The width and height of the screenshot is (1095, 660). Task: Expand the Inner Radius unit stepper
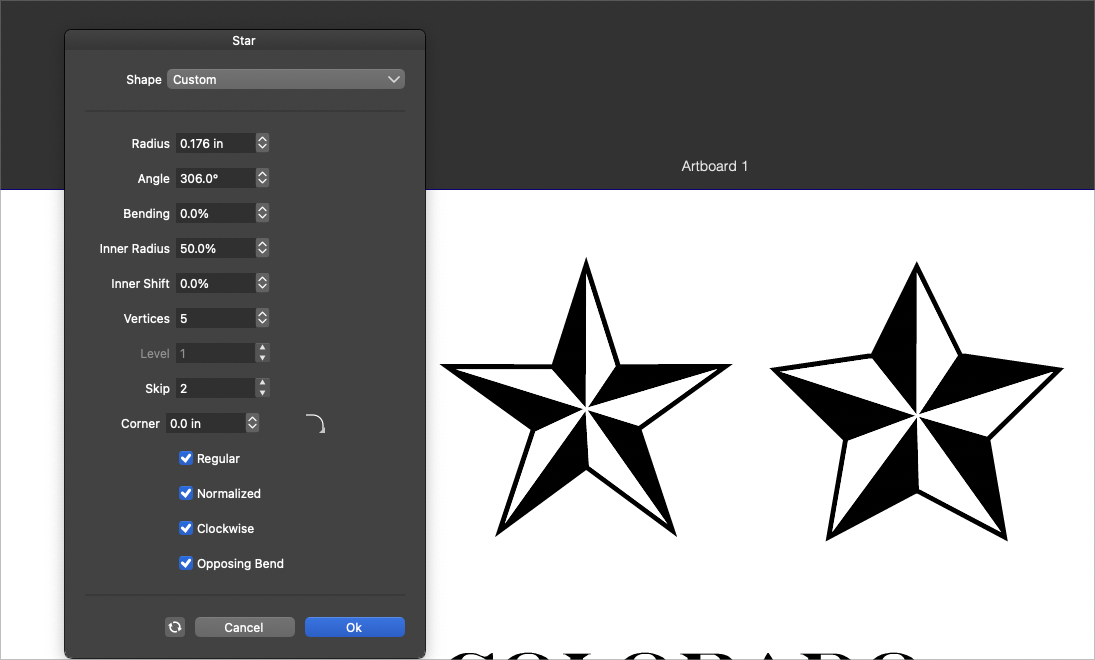(x=262, y=249)
